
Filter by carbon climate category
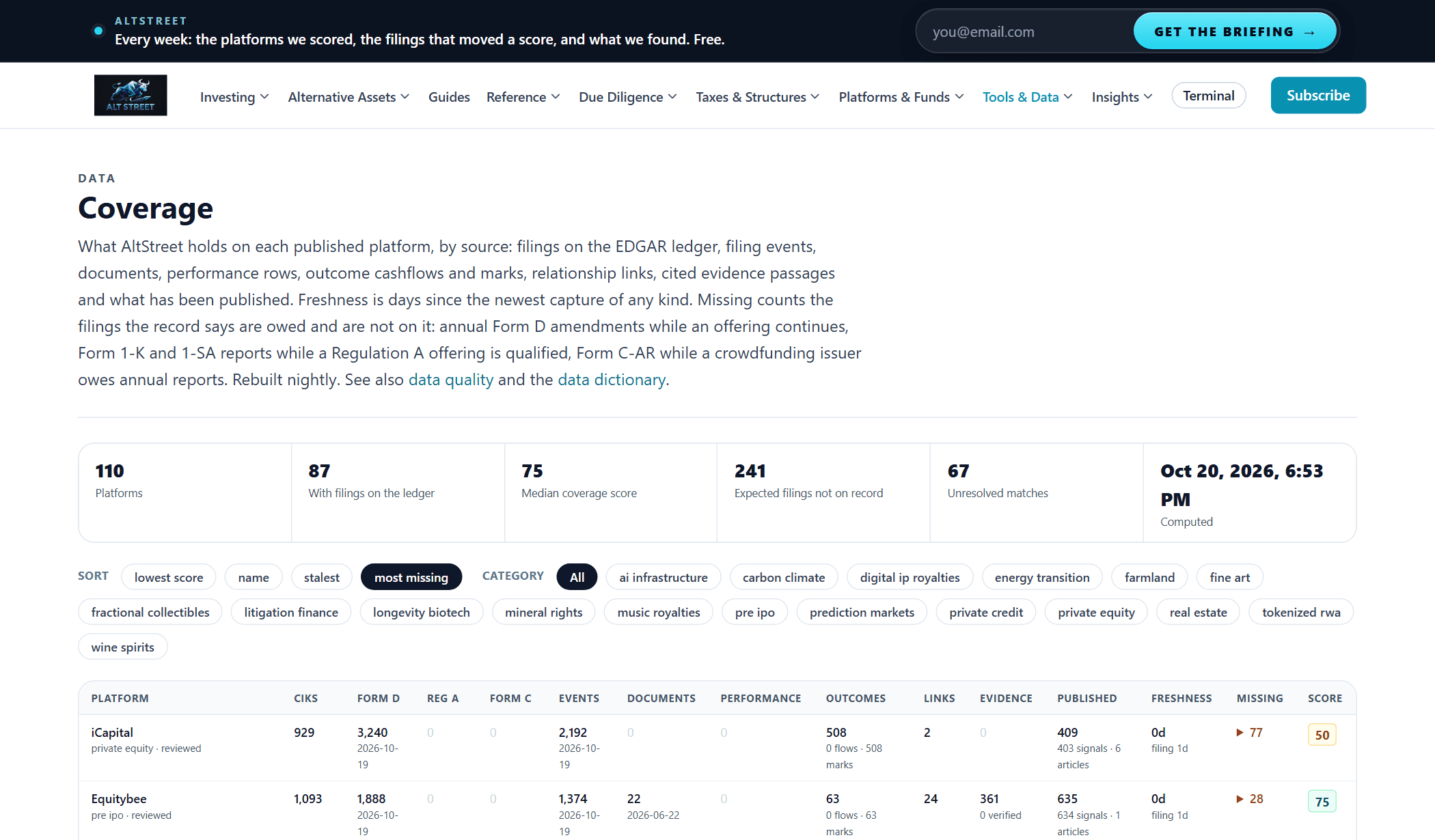(x=784, y=577)
